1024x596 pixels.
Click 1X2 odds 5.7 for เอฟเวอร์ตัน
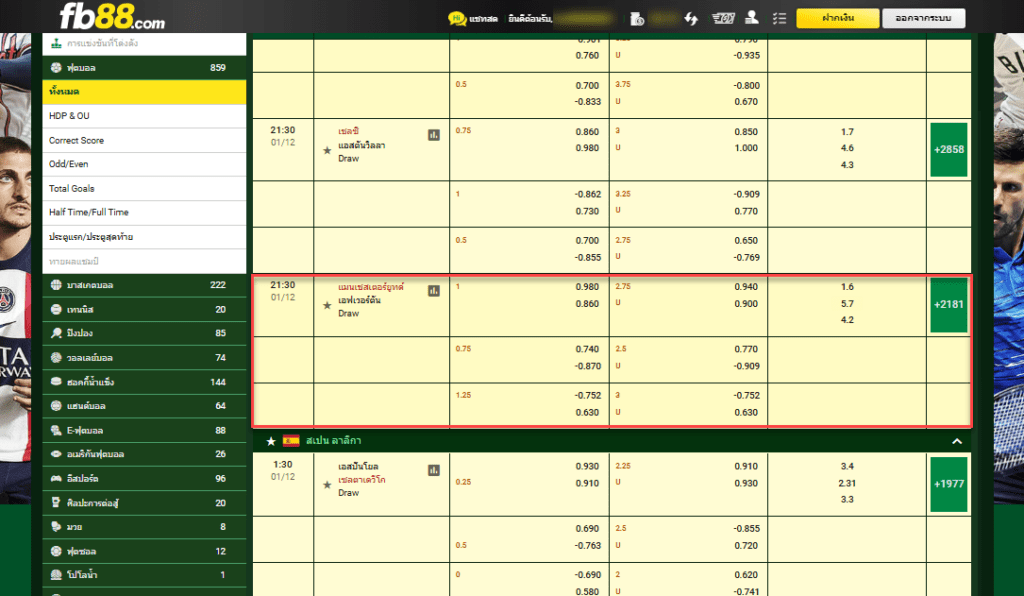click(847, 304)
